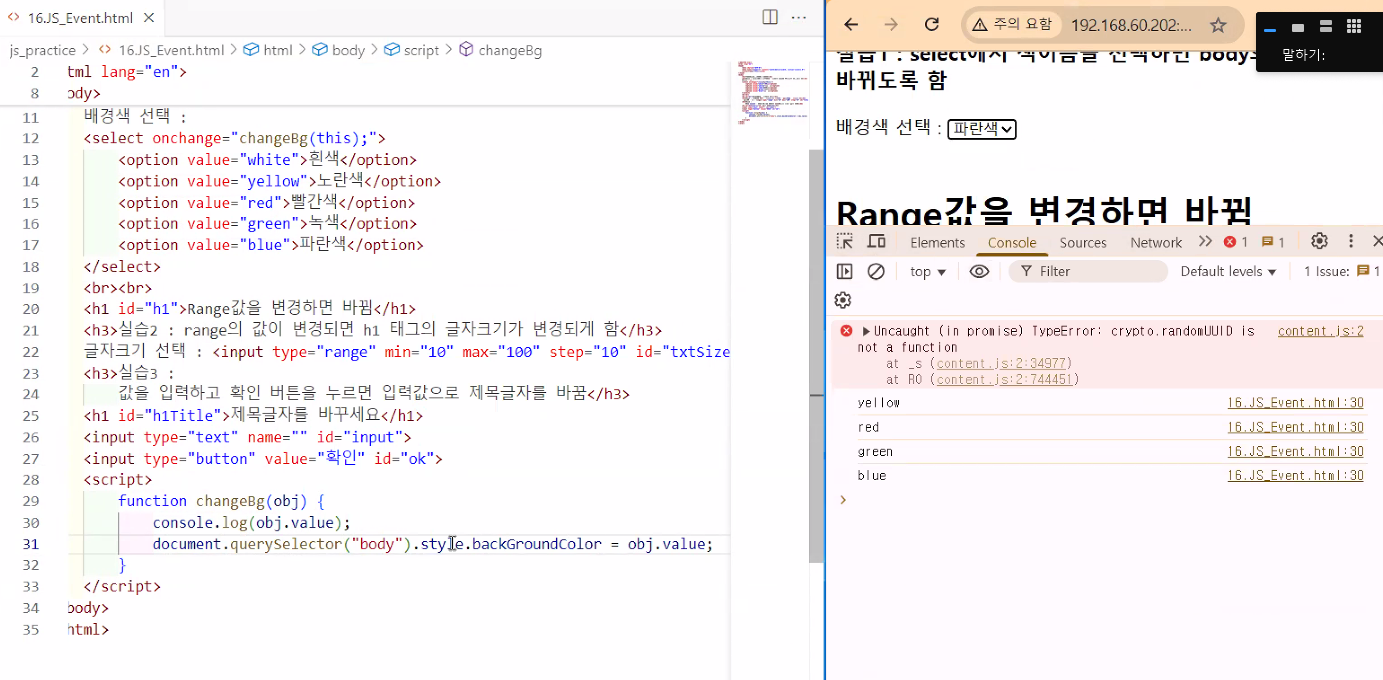Bookmark page with the star icon
Image resolution: width=1383 pixels, height=680 pixels.
1218,25
